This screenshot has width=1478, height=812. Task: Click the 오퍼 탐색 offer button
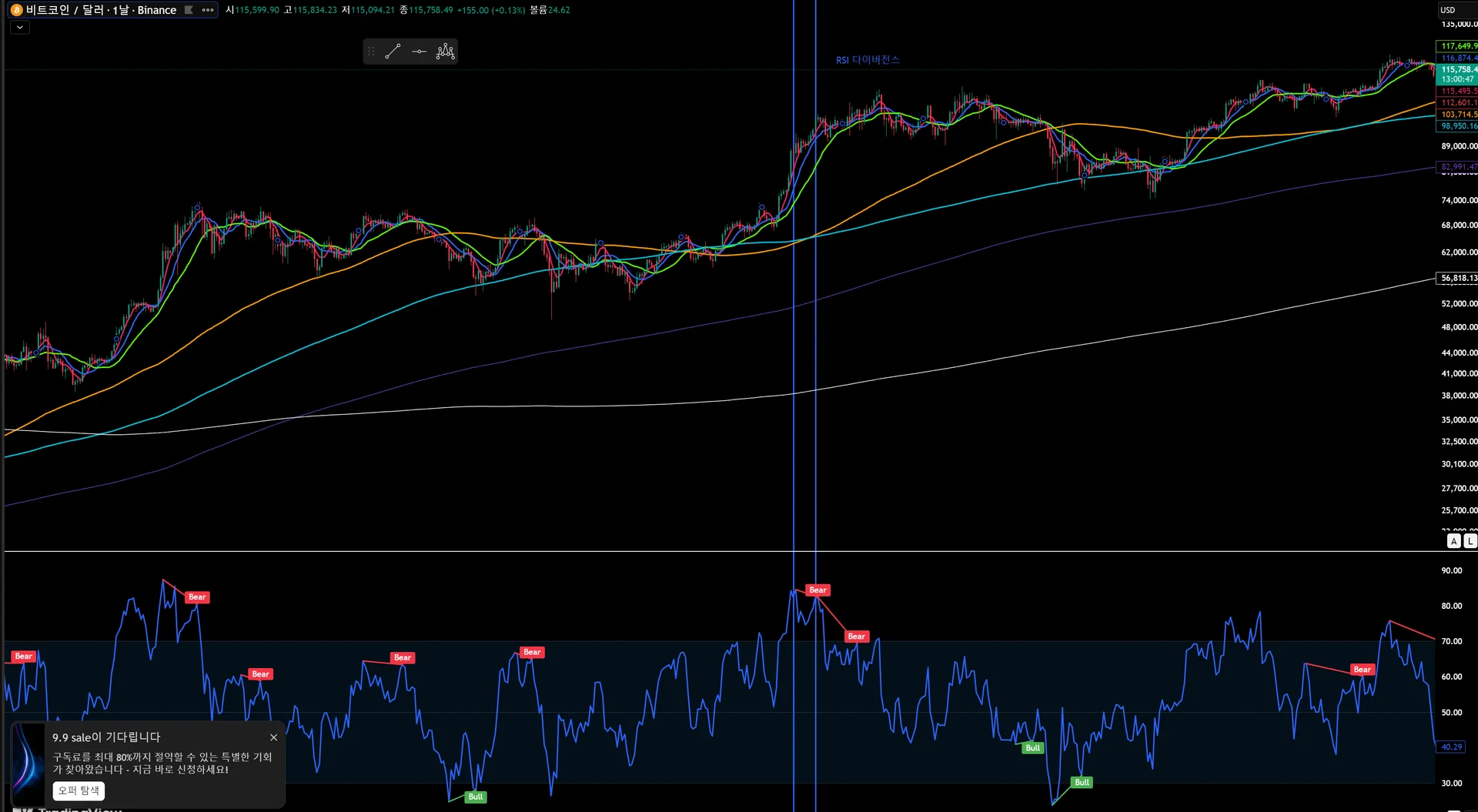(x=79, y=790)
